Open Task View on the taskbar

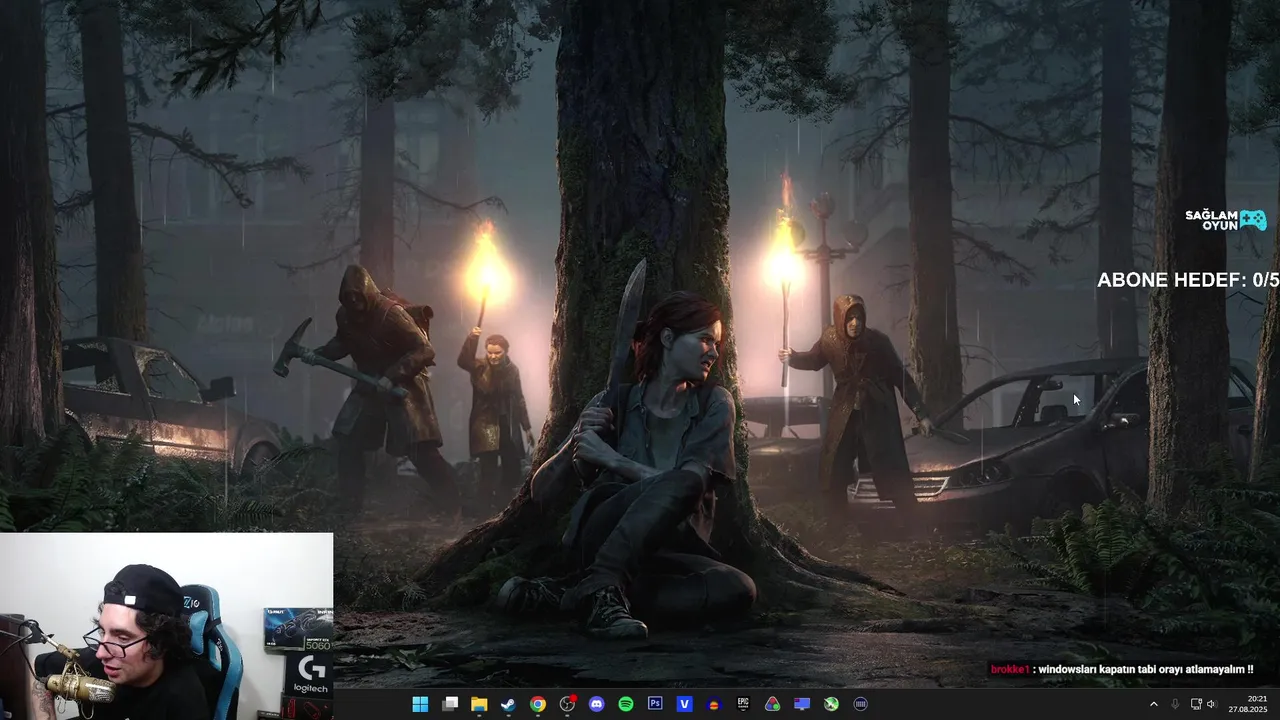coord(450,704)
